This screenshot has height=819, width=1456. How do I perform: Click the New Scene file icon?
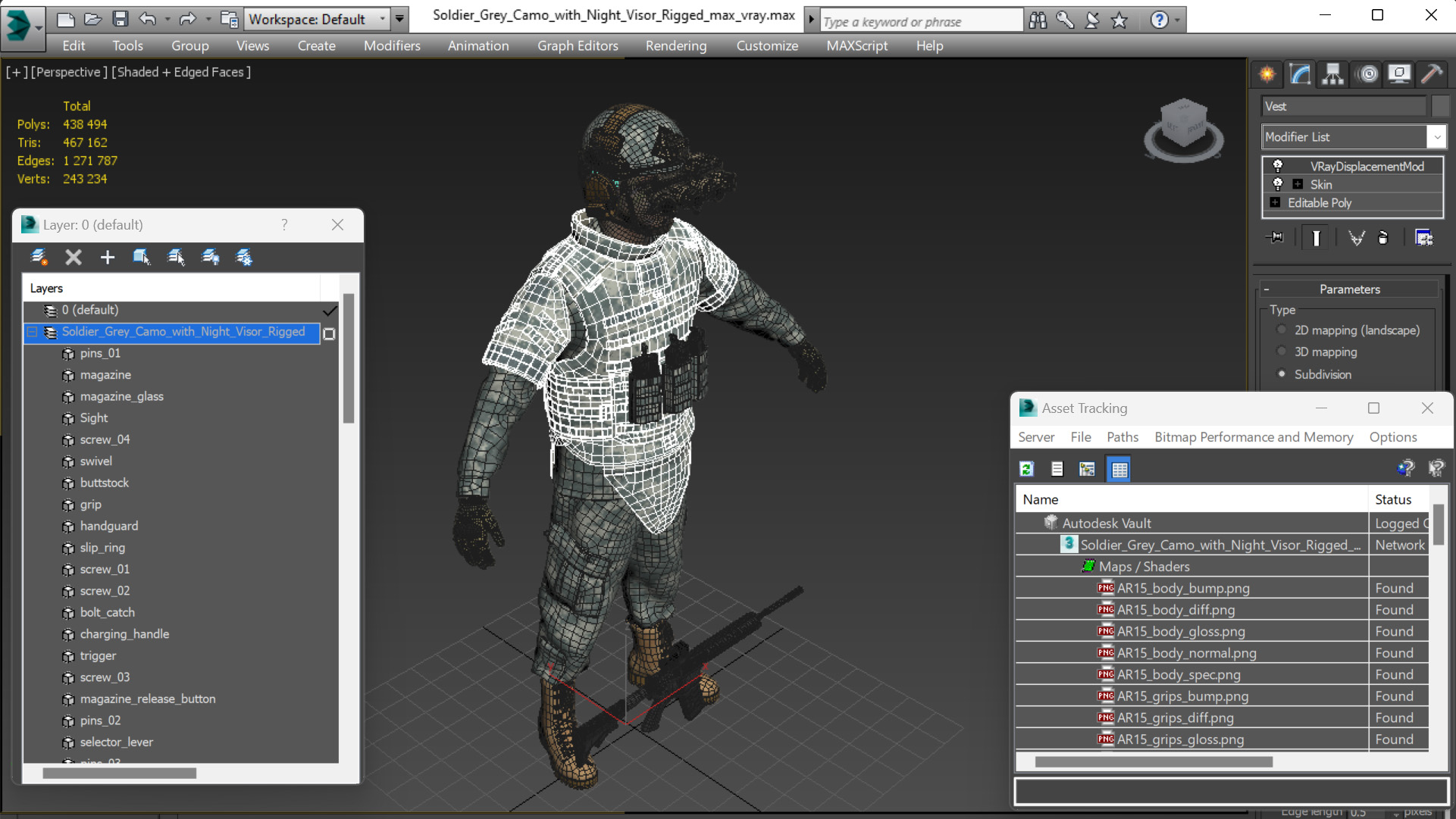66,19
